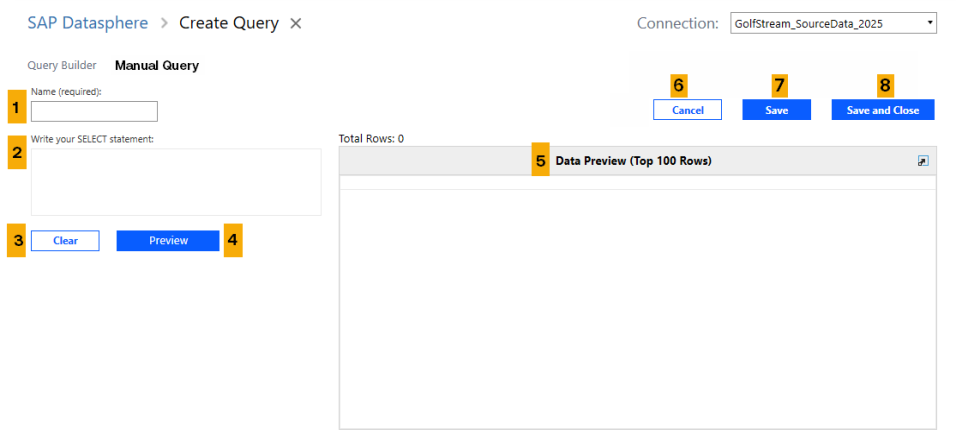The image size is (956, 448).
Task: Run the query with the Preview button
Action: (168, 241)
